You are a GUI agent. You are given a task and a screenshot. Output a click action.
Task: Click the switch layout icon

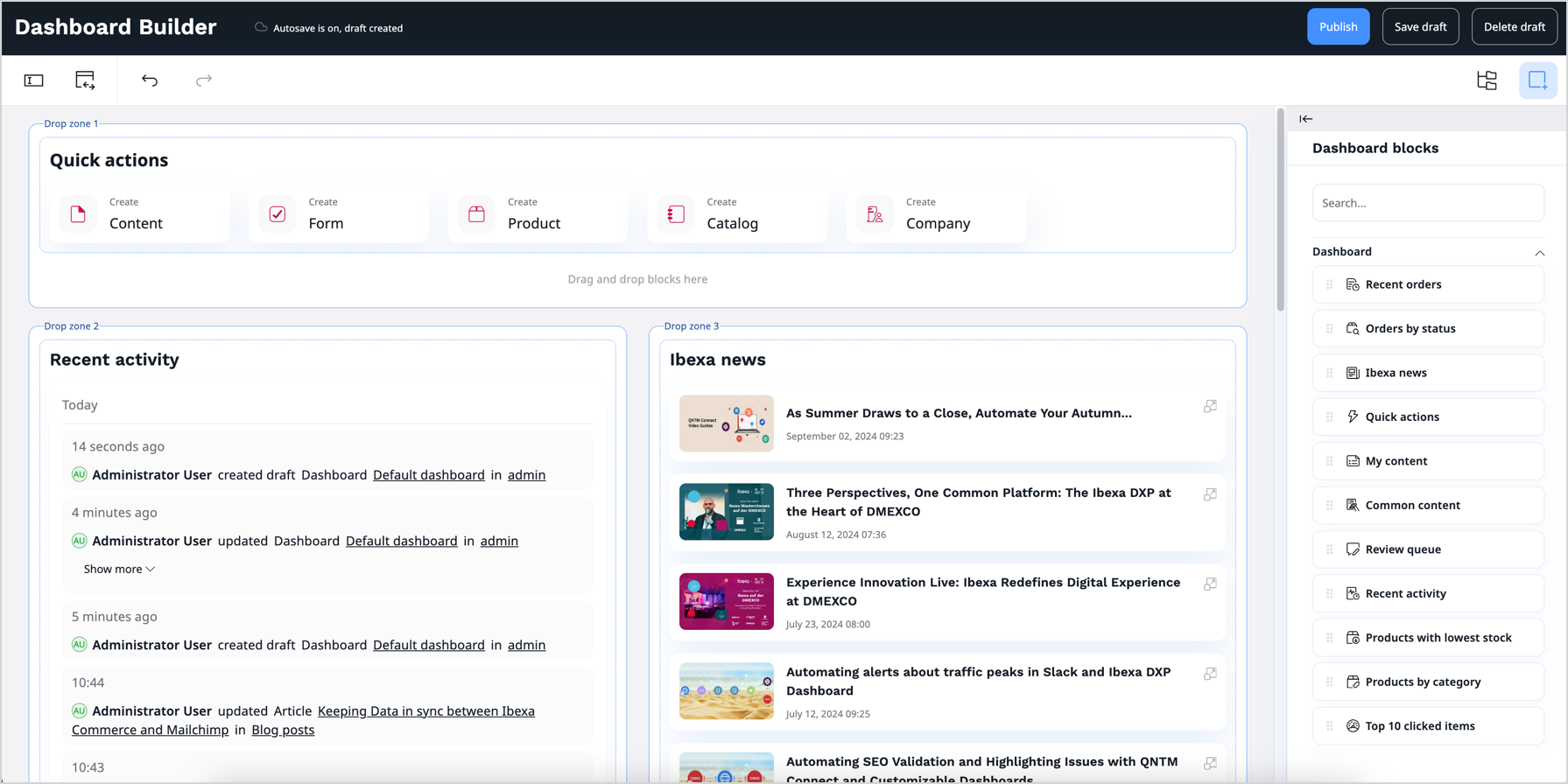tap(85, 80)
